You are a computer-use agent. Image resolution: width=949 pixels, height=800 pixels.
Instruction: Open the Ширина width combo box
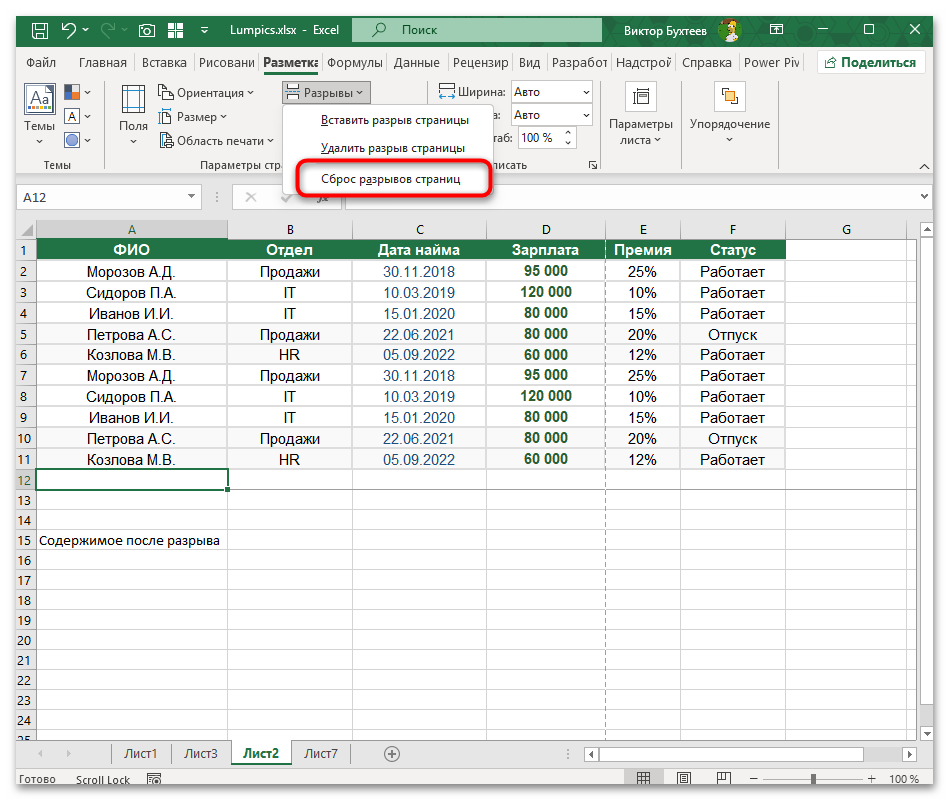click(550, 92)
